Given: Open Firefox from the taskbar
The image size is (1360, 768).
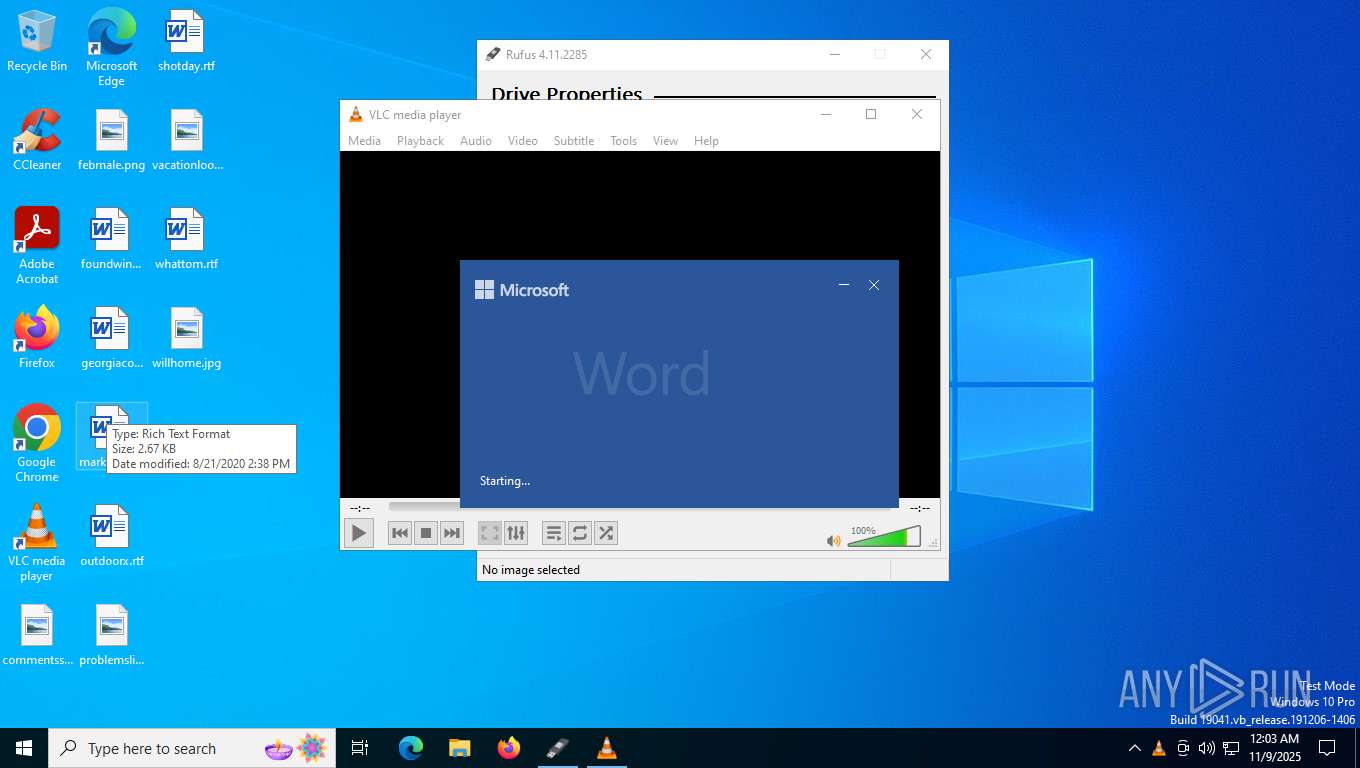Looking at the screenshot, I should coord(509,748).
